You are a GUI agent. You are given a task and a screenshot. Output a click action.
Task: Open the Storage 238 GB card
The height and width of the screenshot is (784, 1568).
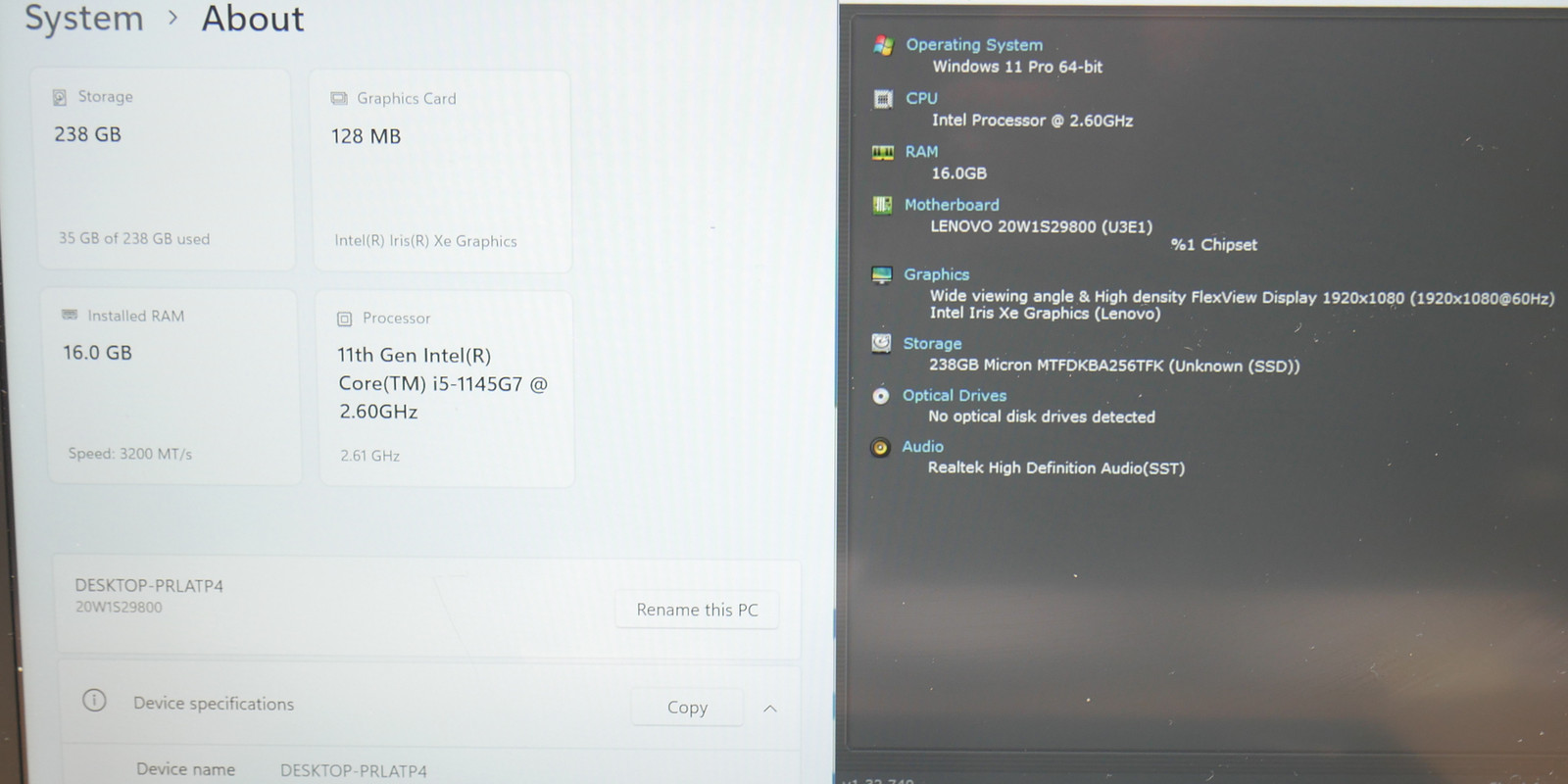[166, 169]
